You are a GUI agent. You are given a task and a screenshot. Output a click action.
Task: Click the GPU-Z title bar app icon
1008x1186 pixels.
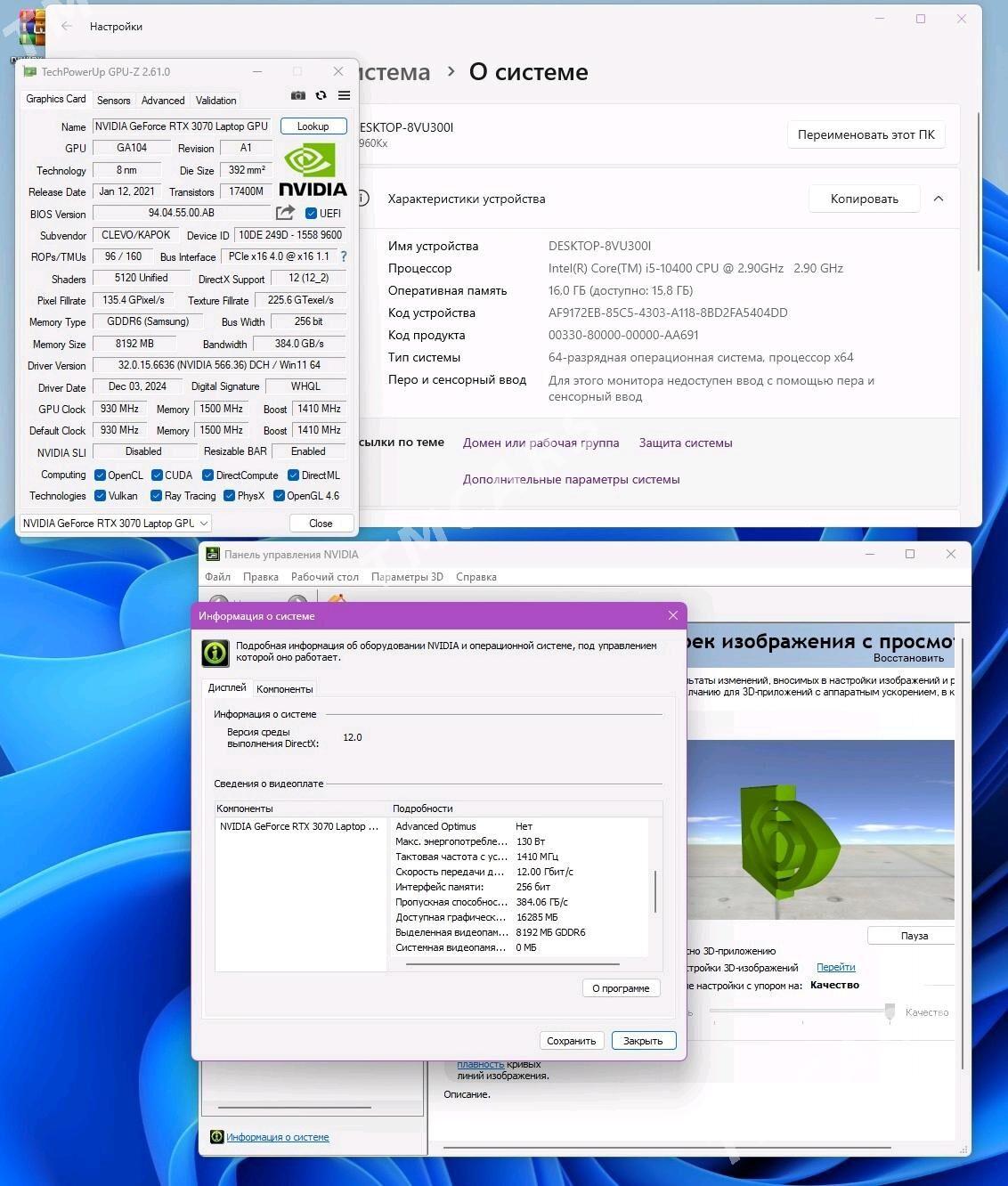click(30, 72)
